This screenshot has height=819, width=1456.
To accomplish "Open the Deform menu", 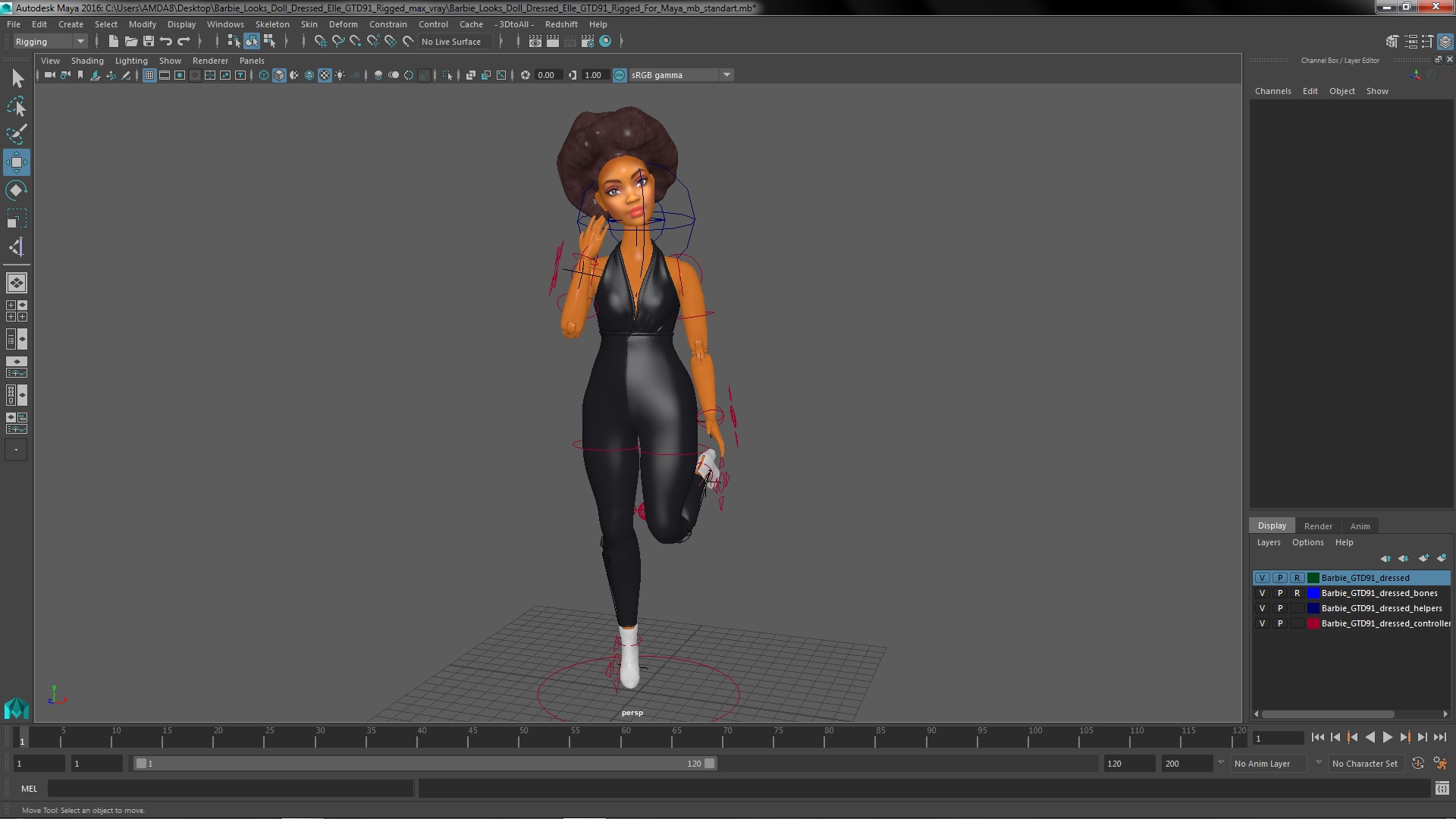I will [343, 24].
